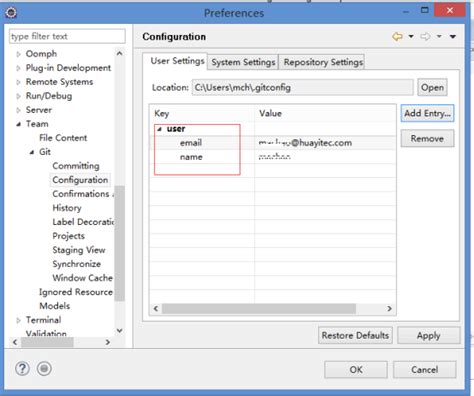Click the tree vertical scrollbar thumb
Viewport: 474px width, 396px height.
(x=120, y=243)
